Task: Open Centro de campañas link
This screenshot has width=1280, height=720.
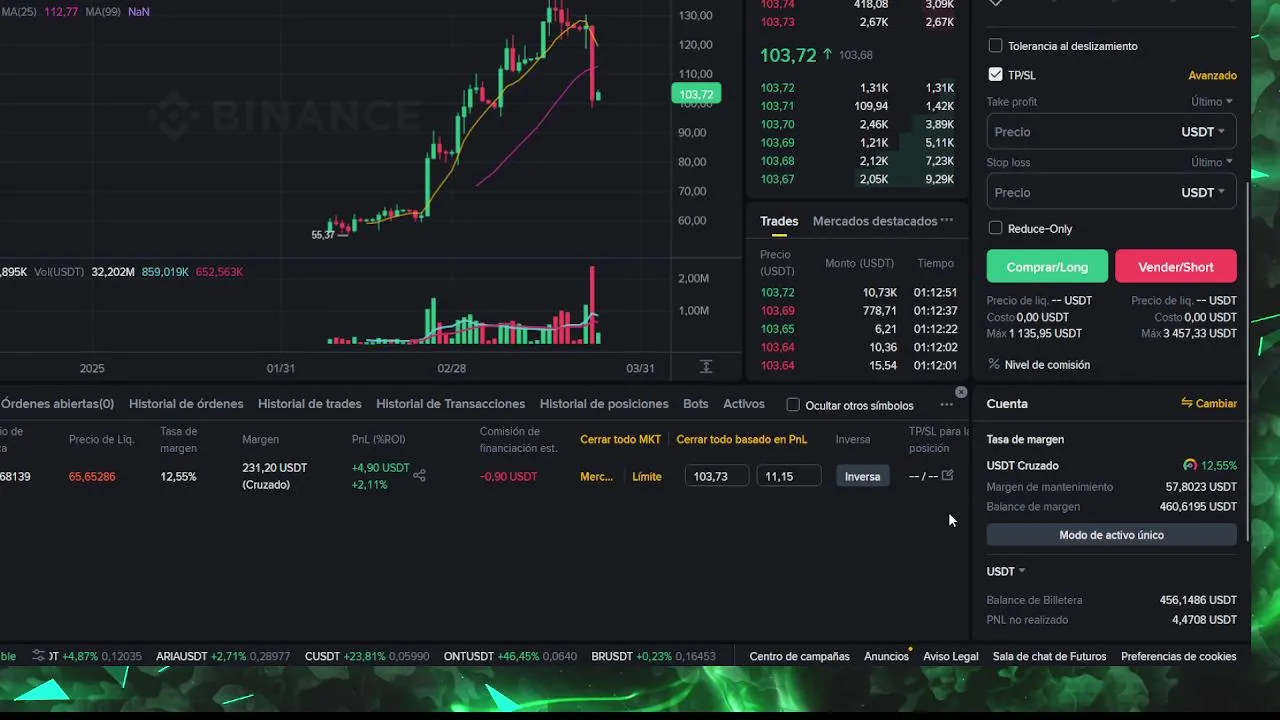Action: (799, 657)
